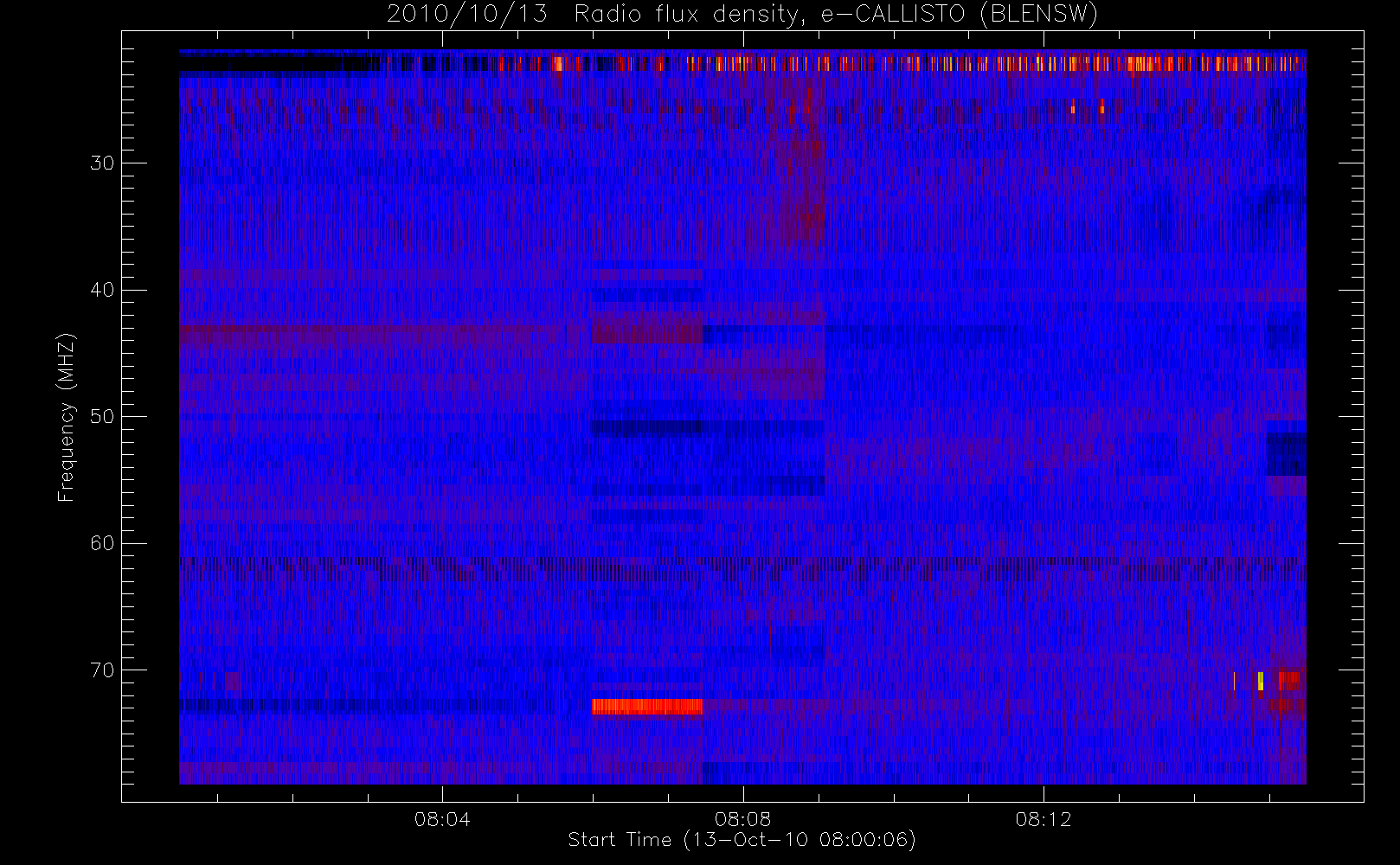Click the 70 frequency tick label
The image size is (1400, 865).
click(x=102, y=670)
